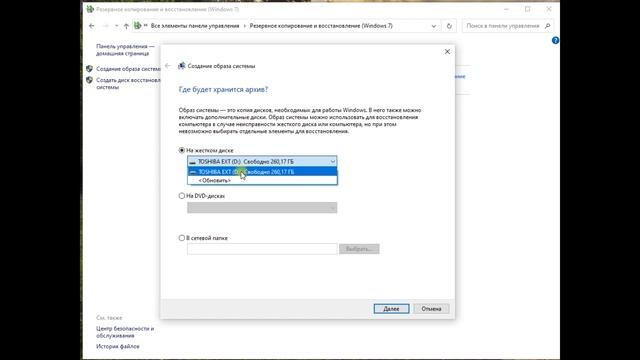Open 'Центр безопасности и обслуживания' link
The height and width of the screenshot is (360, 640).
(125, 332)
